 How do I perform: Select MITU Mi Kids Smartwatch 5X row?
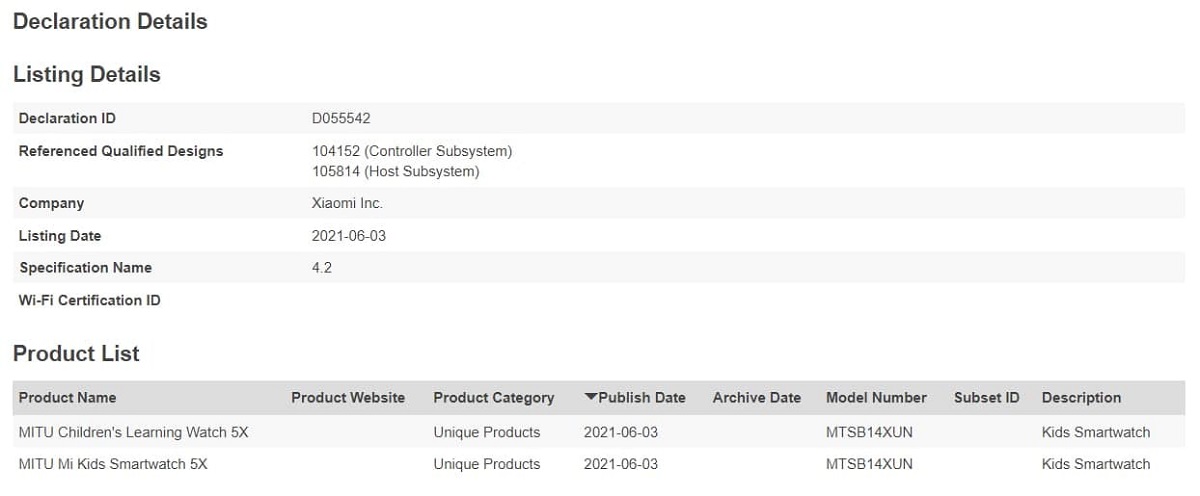coord(599,464)
